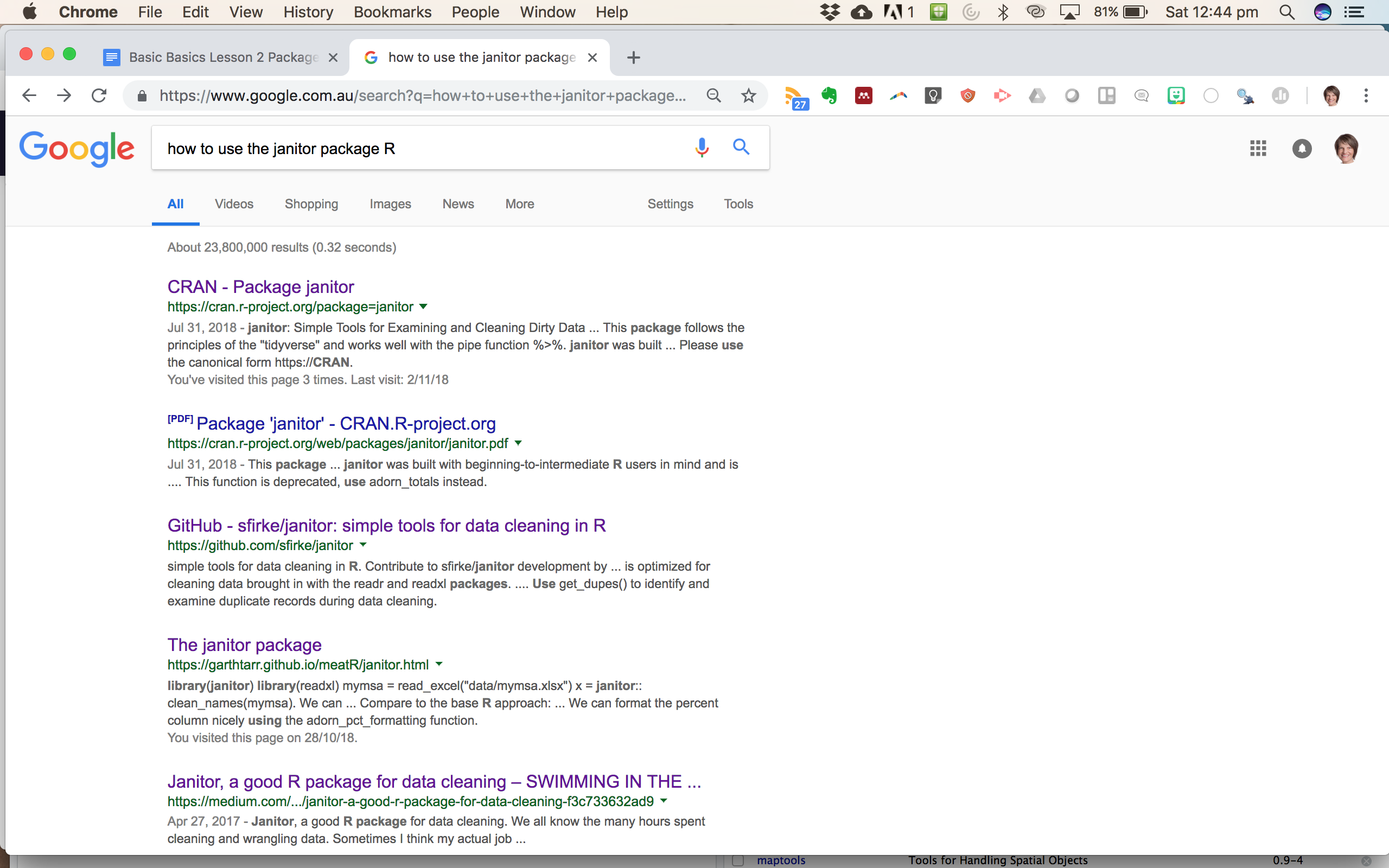The width and height of the screenshot is (1389, 868).
Task: Open the Google account avatar on results page
Action: [x=1347, y=149]
